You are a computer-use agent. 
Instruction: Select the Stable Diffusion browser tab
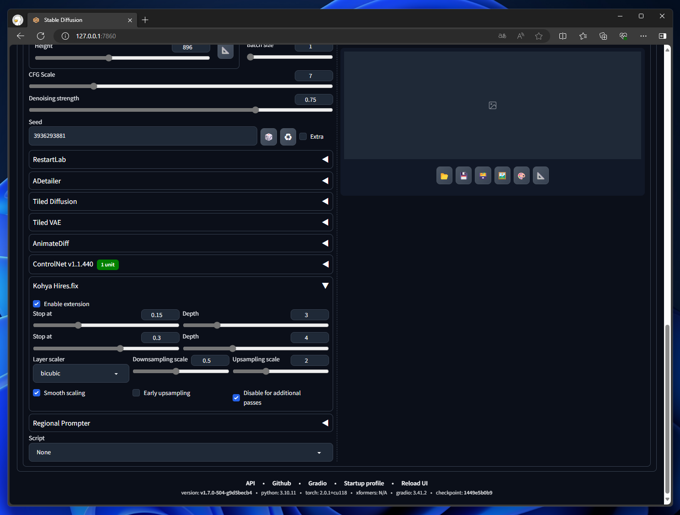(82, 20)
